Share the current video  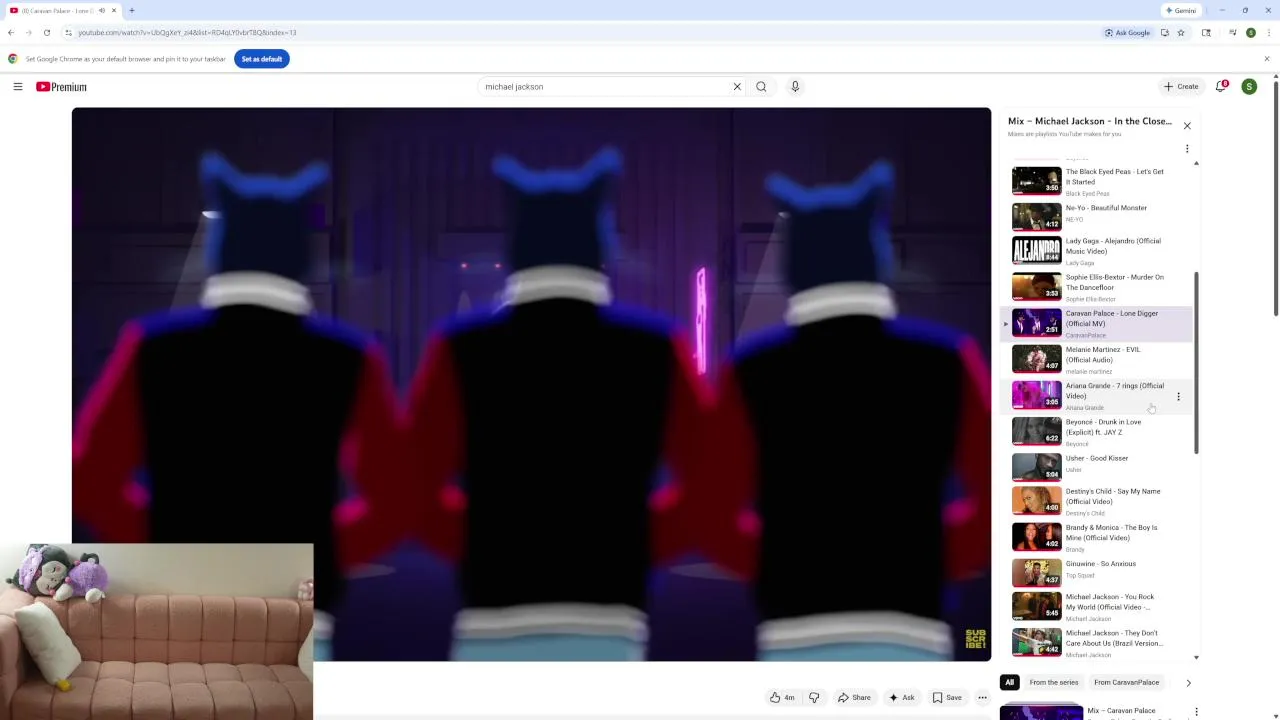click(x=854, y=698)
